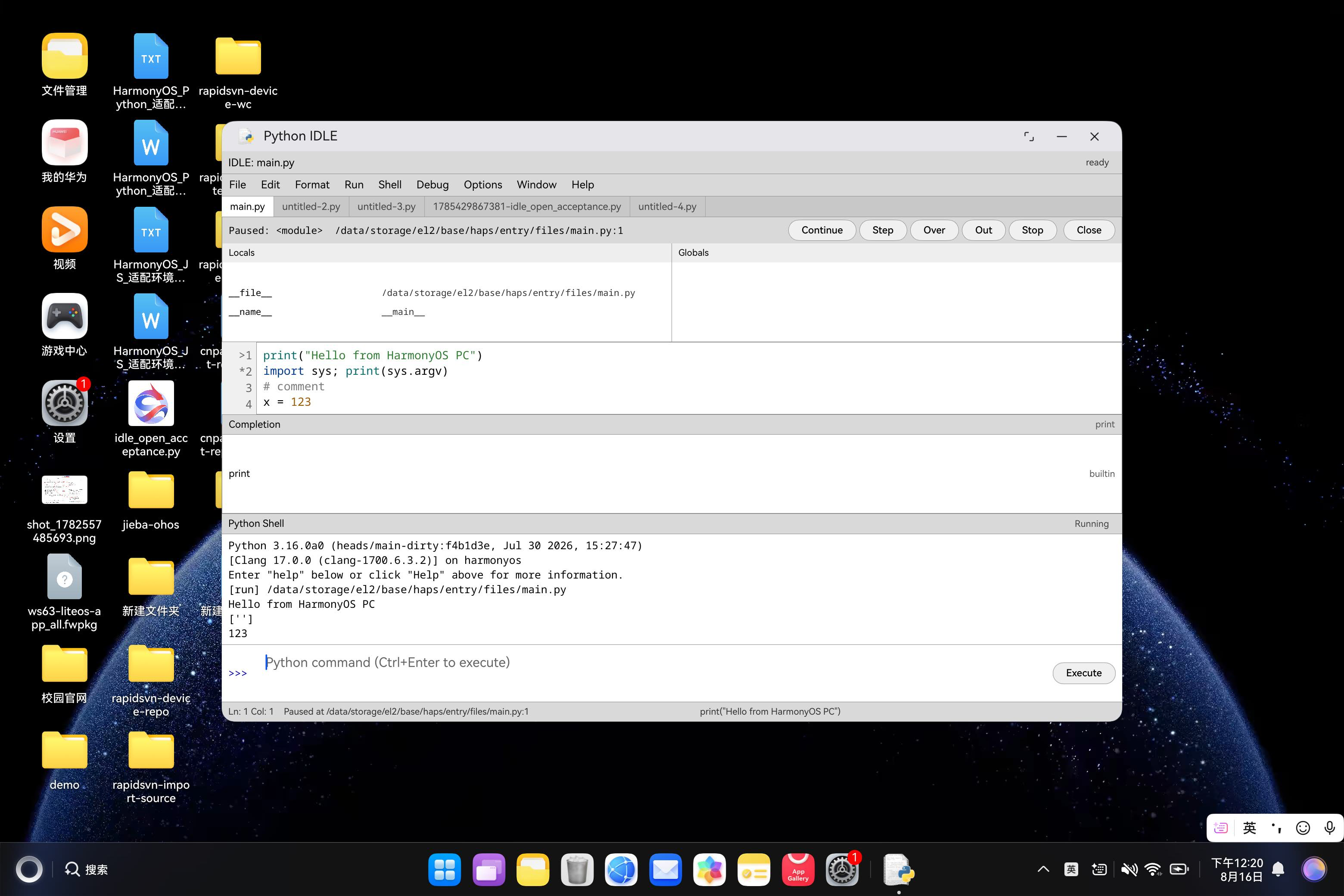Screen dimensions: 1344x896
Task: Open the Mail app in the dock
Action: point(665,870)
